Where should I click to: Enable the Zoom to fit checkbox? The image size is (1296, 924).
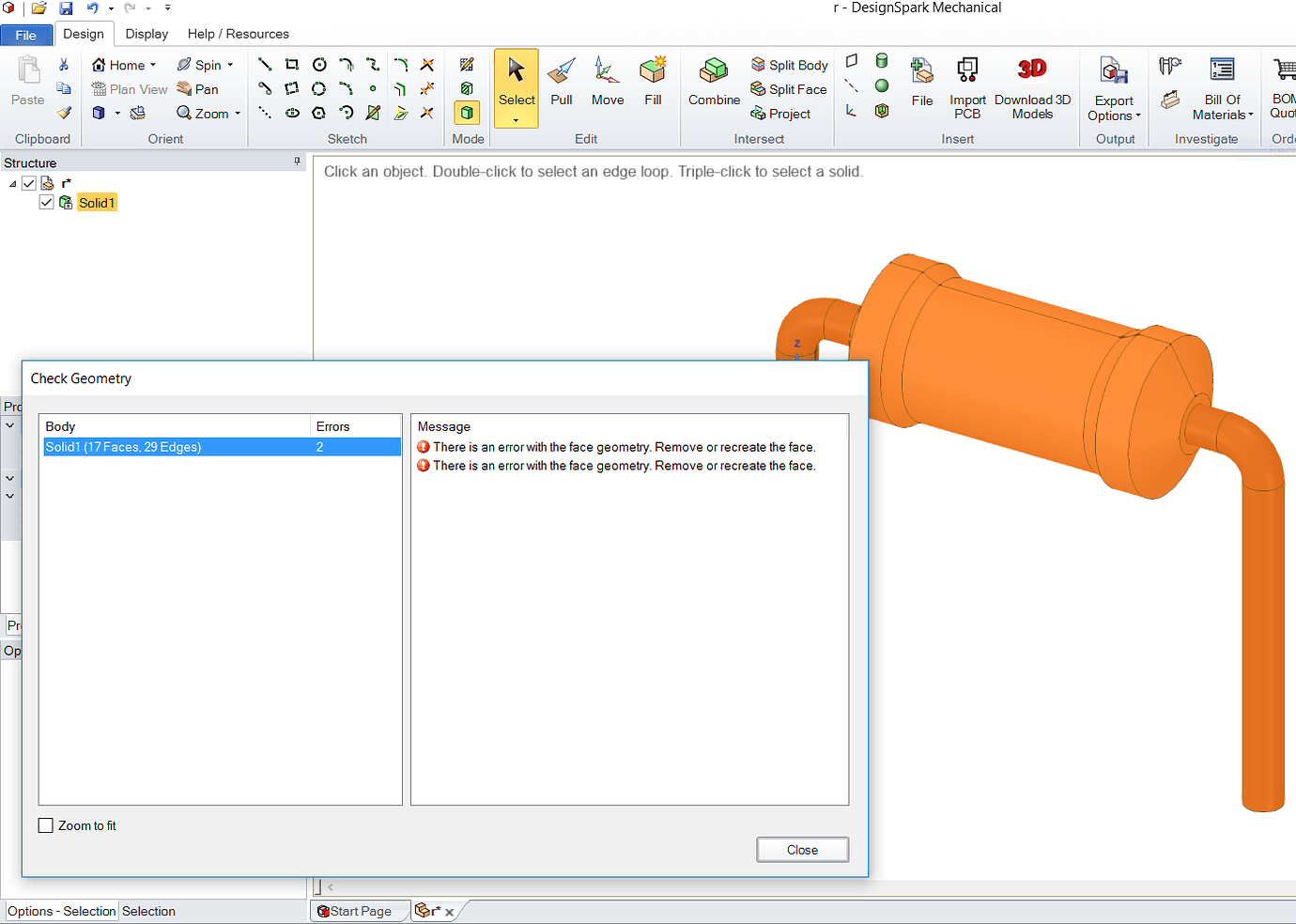[45, 824]
